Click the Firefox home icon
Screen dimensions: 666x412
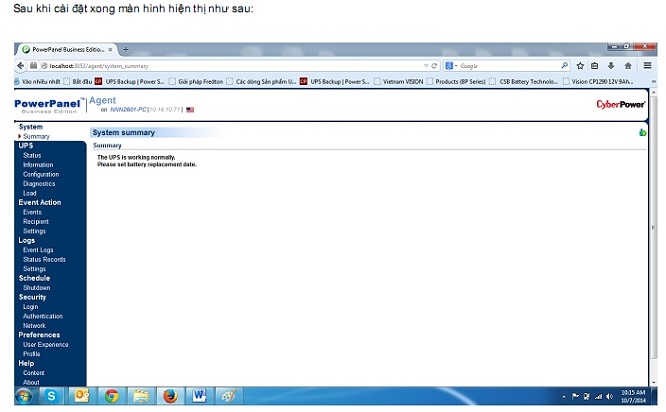627,65
